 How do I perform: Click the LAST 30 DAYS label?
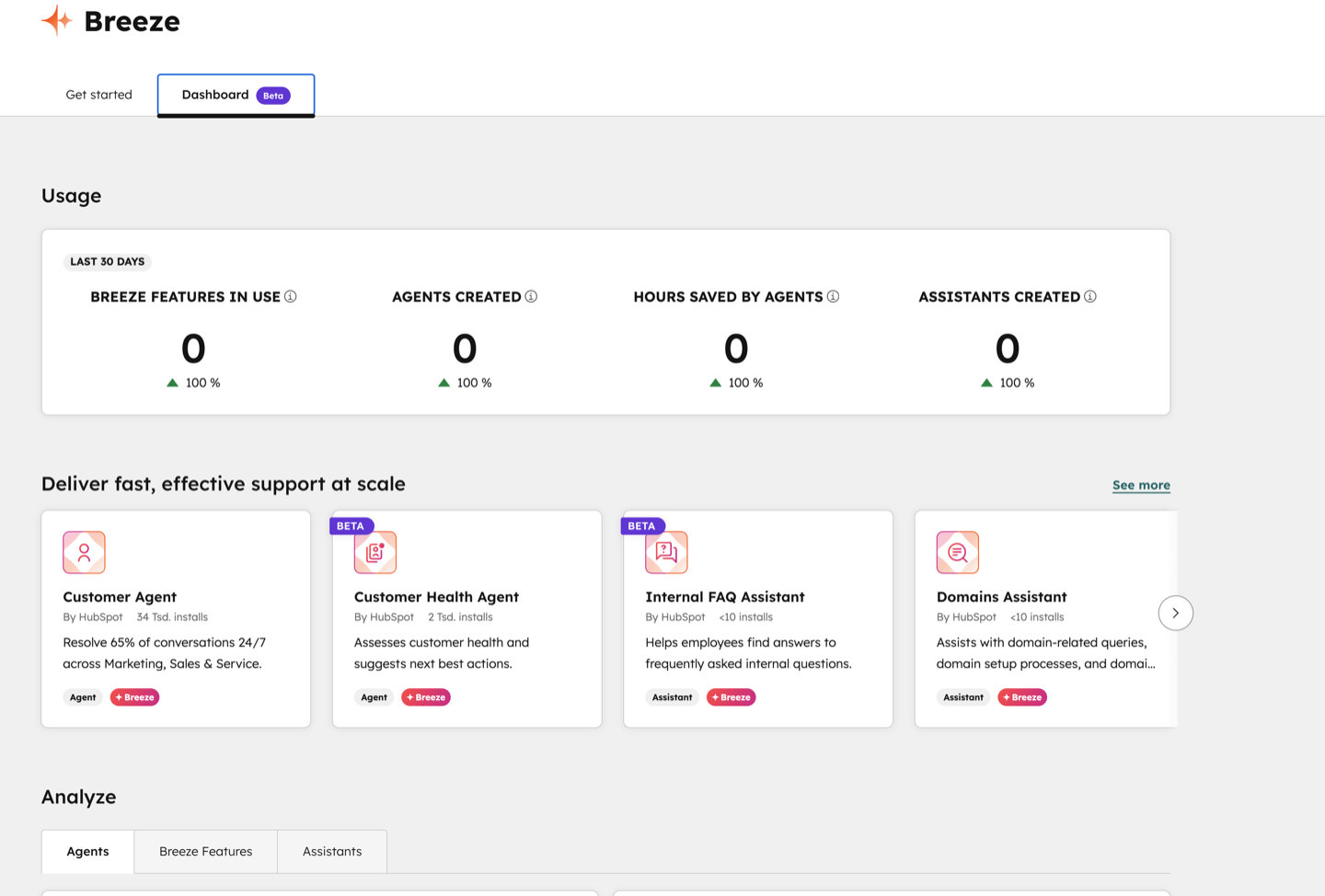107,261
